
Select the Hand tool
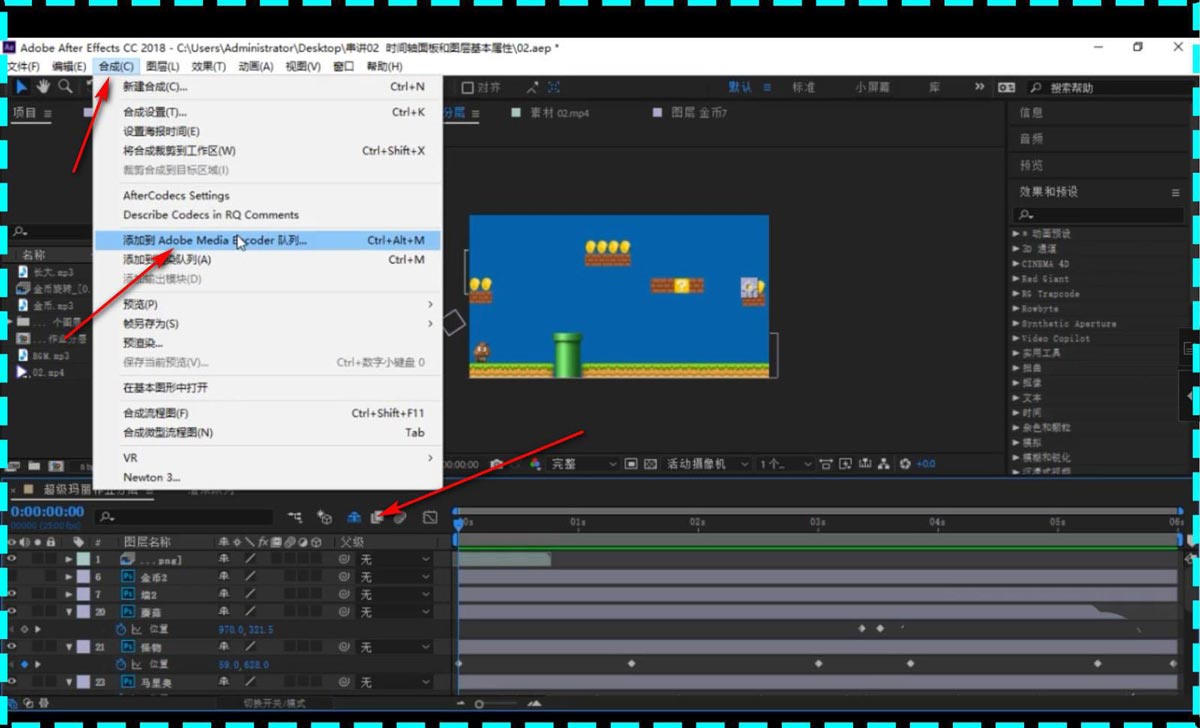click(x=44, y=88)
